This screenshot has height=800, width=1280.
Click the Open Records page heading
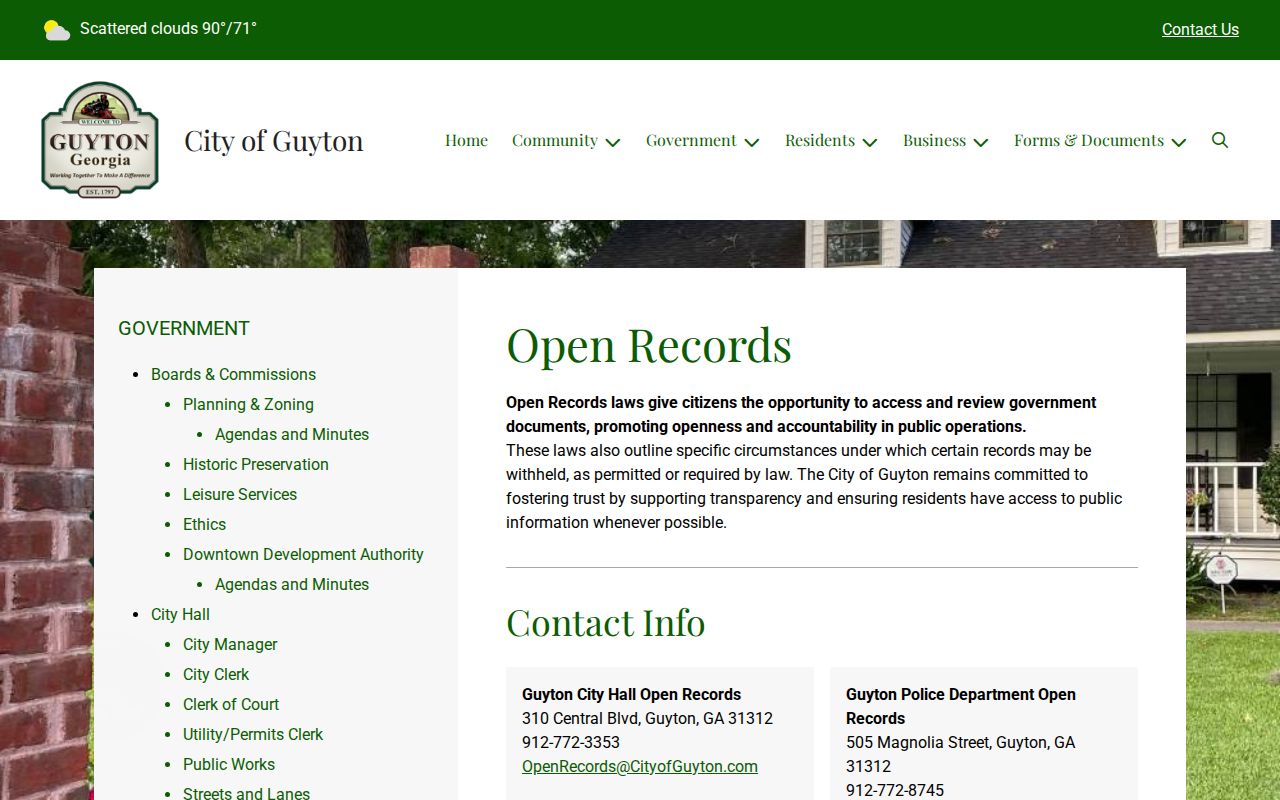[649, 344]
